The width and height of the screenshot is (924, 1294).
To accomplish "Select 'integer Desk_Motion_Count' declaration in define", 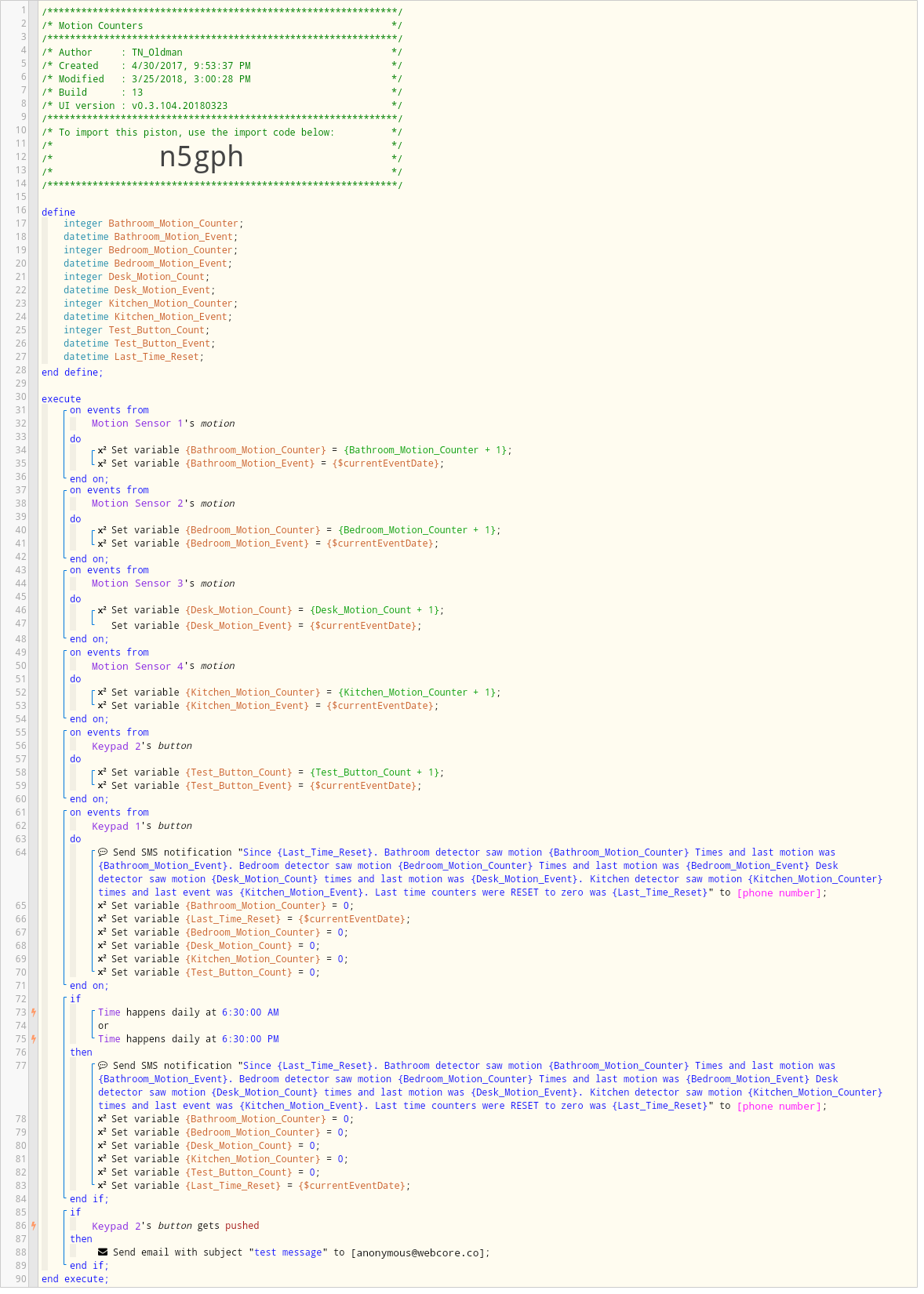I will 136,277.
